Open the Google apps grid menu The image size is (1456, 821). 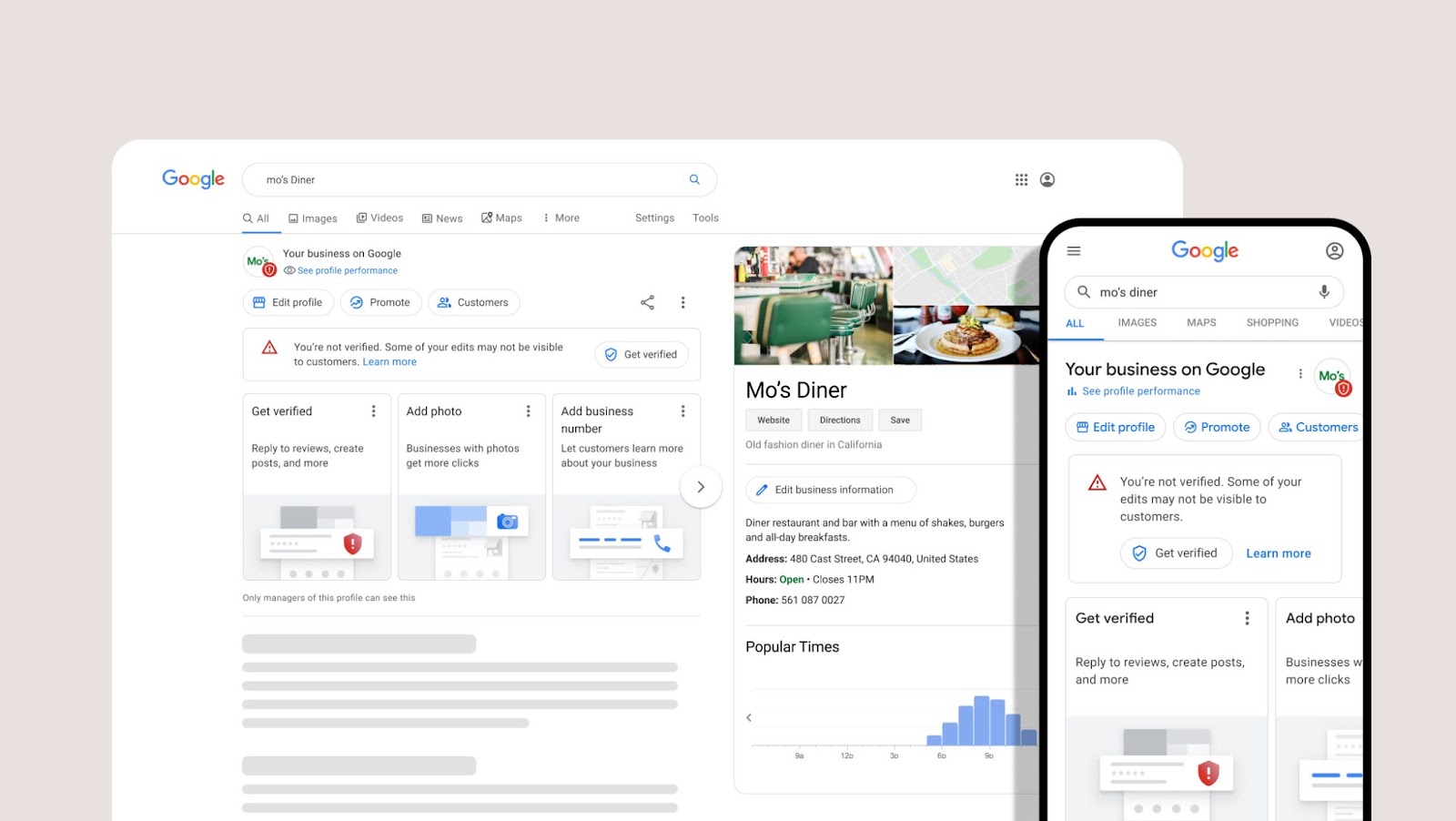coord(1021,179)
